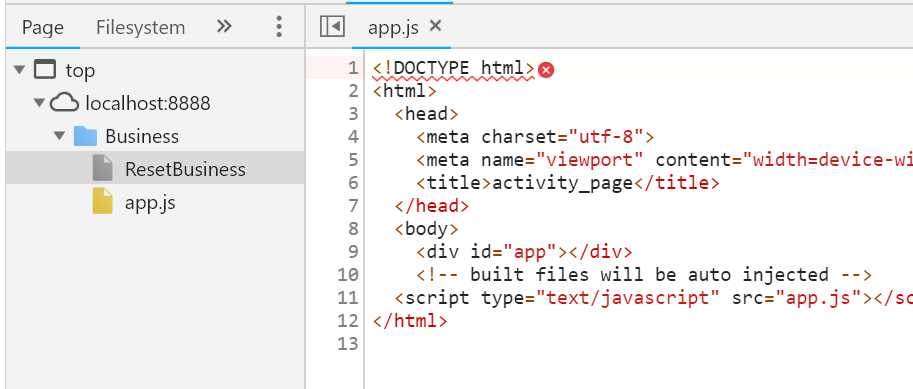Click line number 9 in gutter
The image size is (913, 389).
point(353,252)
